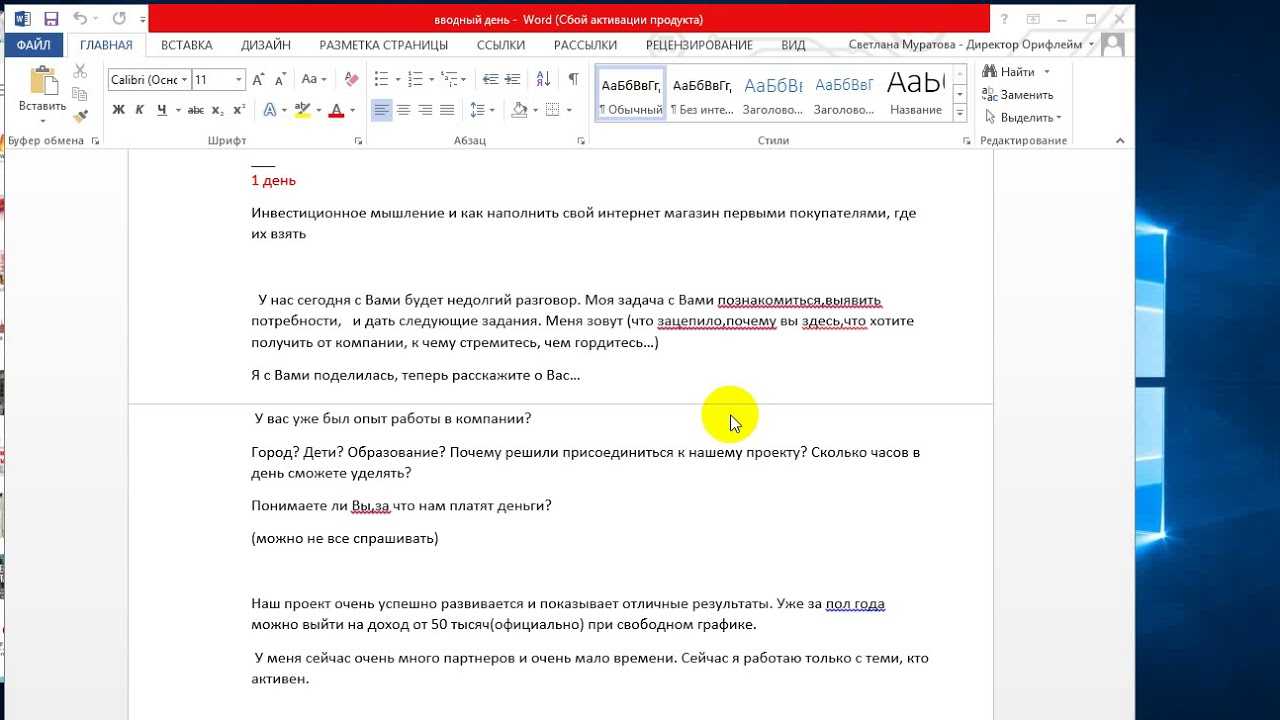Sort text with A-Я arrow icon
1280x720 pixels.
(x=543, y=79)
